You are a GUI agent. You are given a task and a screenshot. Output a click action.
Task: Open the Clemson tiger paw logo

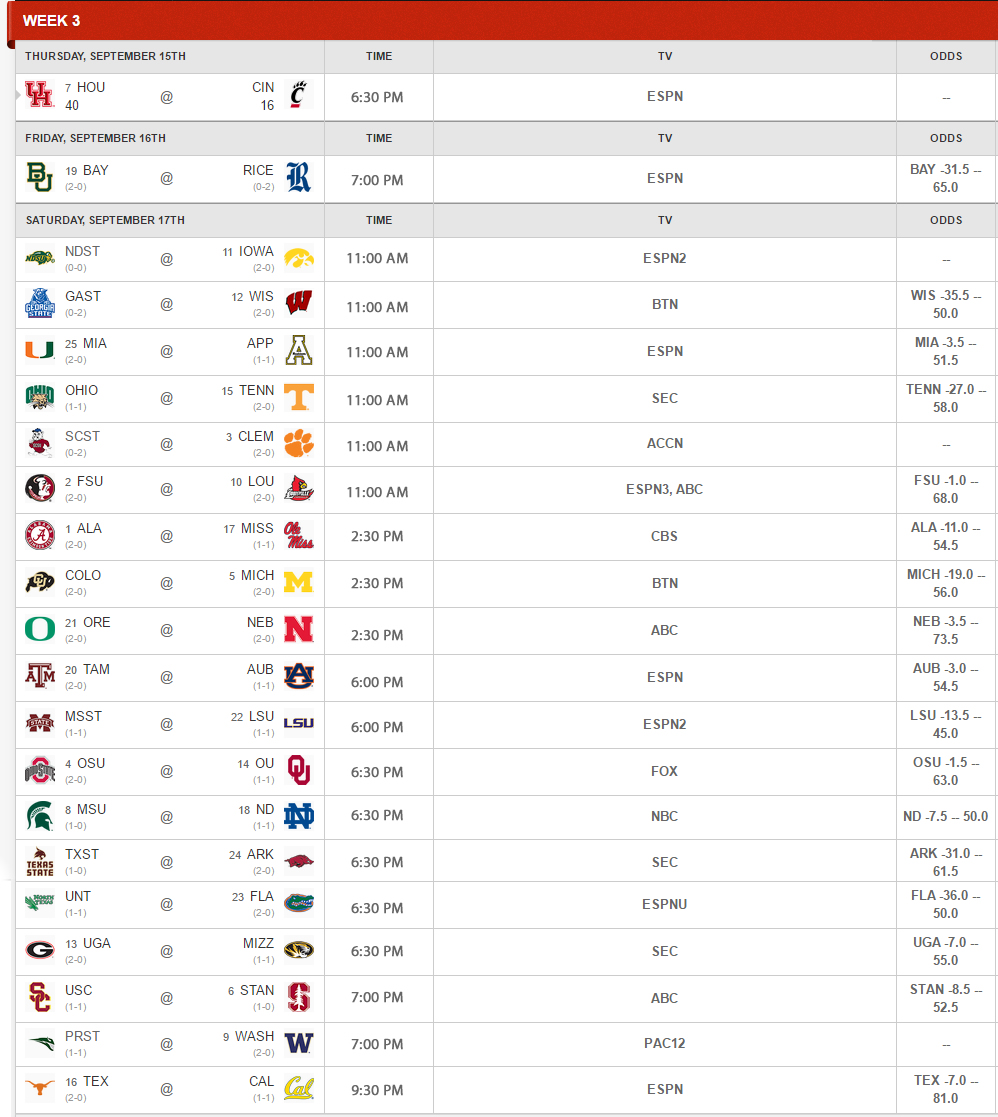click(x=298, y=442)
